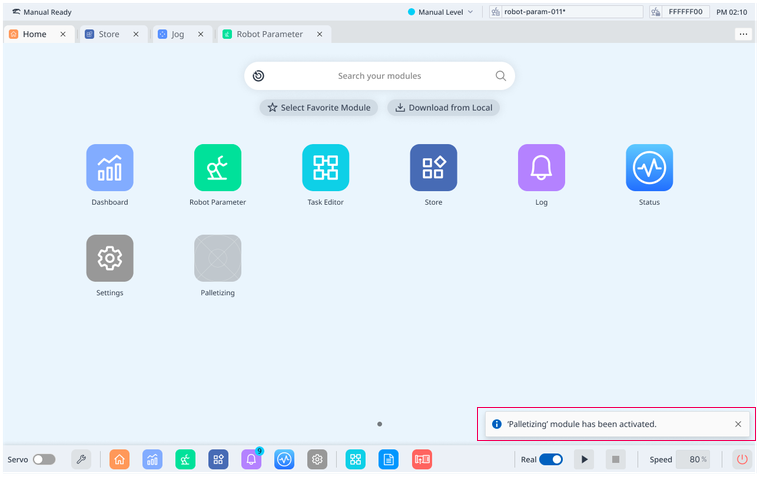
Task: Switch to the Robot Parameter tab
Action: (269, 34)
